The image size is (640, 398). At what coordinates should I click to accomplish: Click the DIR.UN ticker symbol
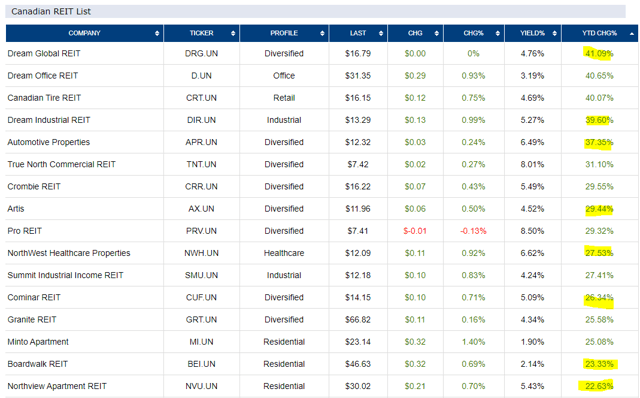pos(201,120)
